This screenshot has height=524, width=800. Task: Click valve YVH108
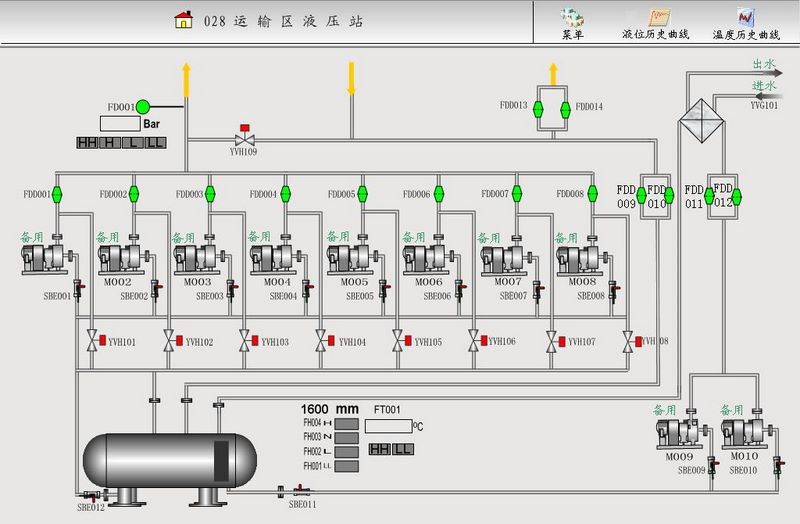click(x=632, y=342)
